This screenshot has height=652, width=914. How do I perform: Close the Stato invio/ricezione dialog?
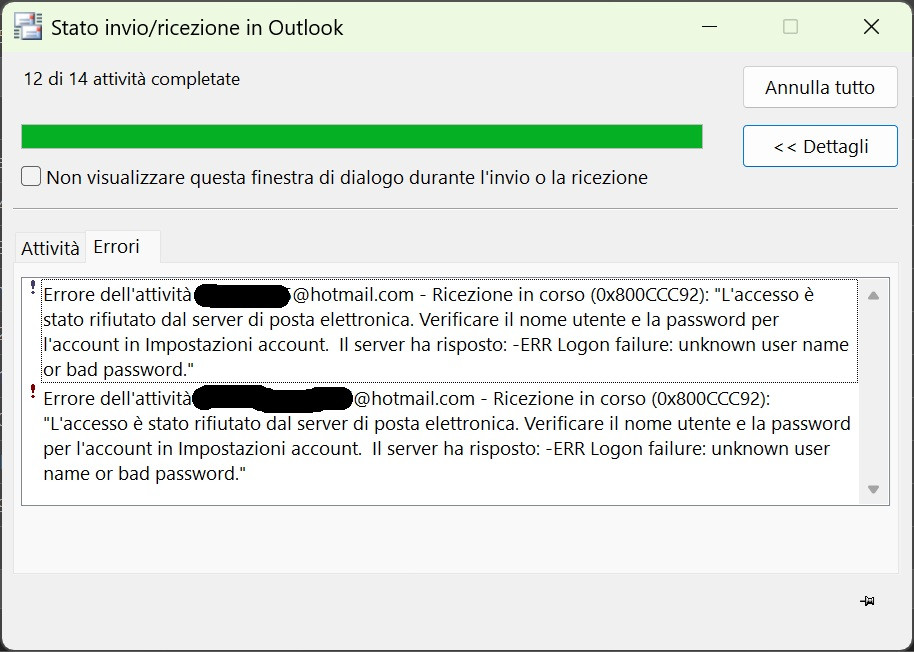point(871,27)
